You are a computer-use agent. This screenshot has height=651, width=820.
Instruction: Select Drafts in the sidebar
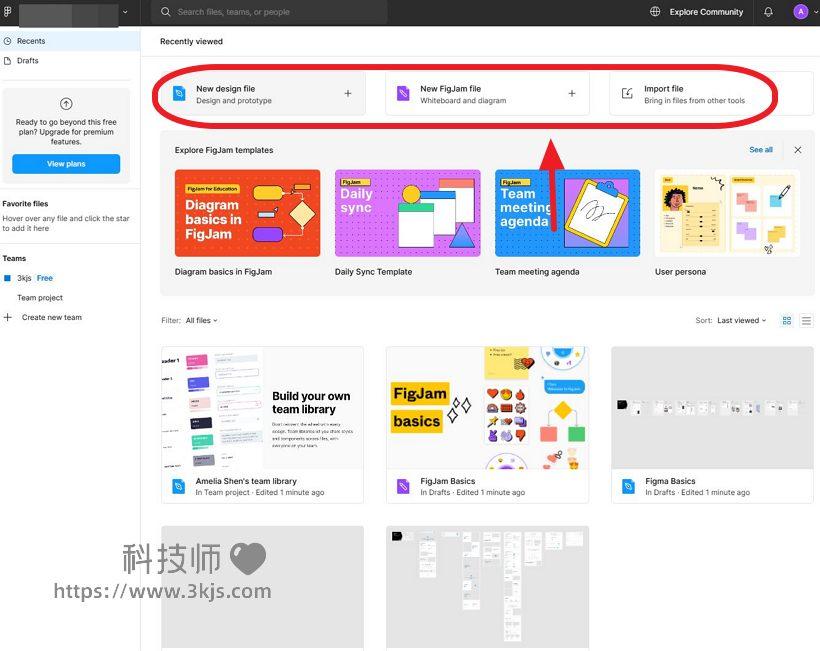[70, 61]
